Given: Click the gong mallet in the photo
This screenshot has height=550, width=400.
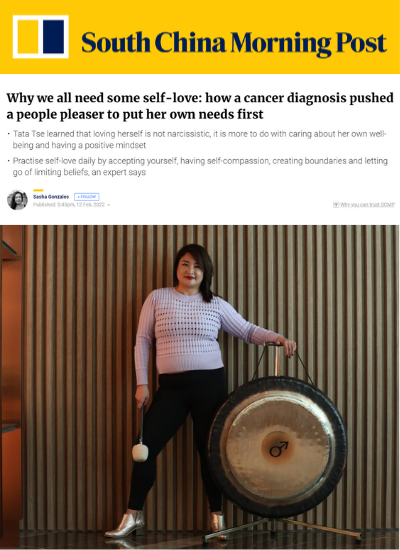Looking at the screenshot, I should click(140, 437).
